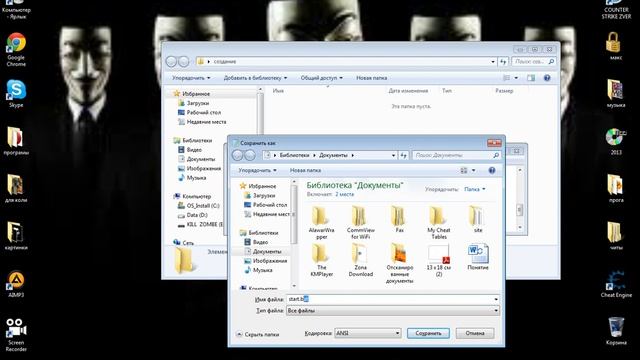Select the 'site' folder in Save dialog
Image resolution: width=640 pixels, height=360 pixels.
pyautogui.click(x=478, y=219)
